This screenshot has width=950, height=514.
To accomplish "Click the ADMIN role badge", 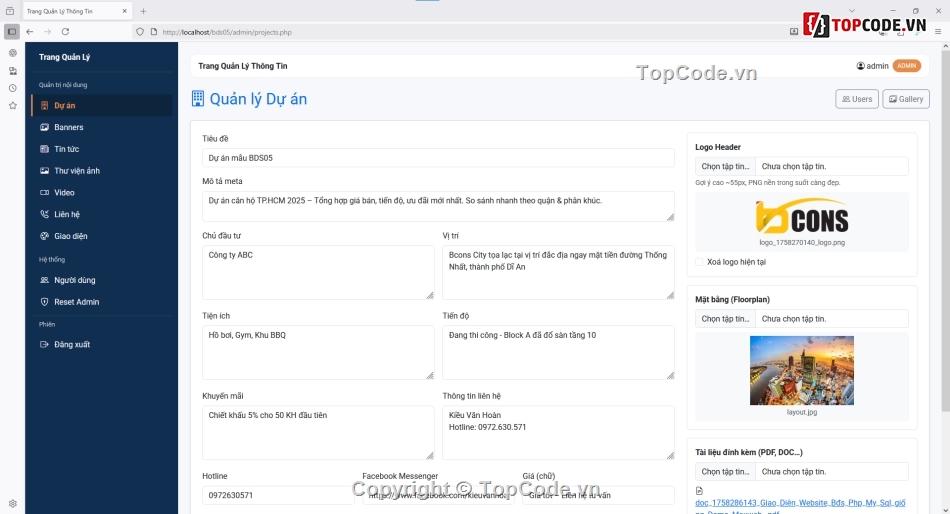I will (906, 66).
